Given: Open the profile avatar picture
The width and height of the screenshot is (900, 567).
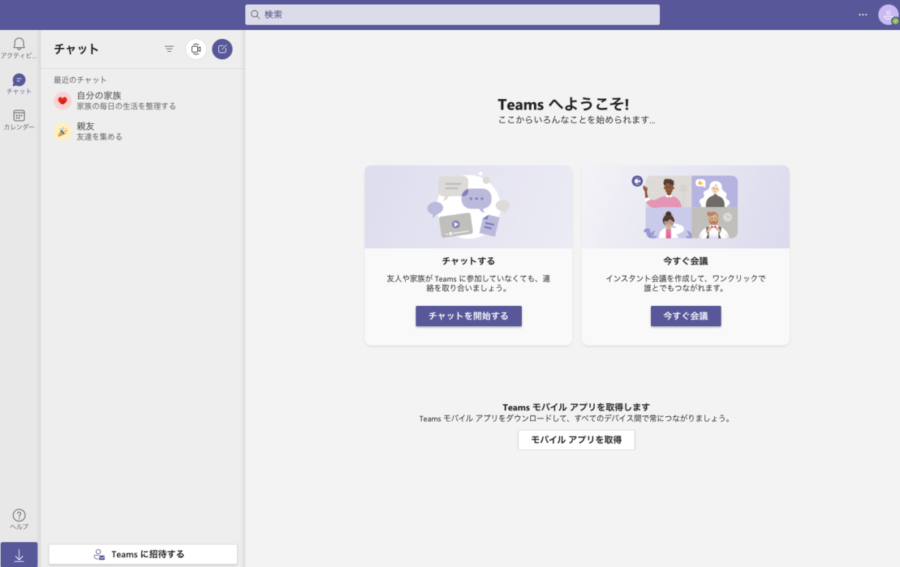Looking at the screenshot, I should (888, 14).
